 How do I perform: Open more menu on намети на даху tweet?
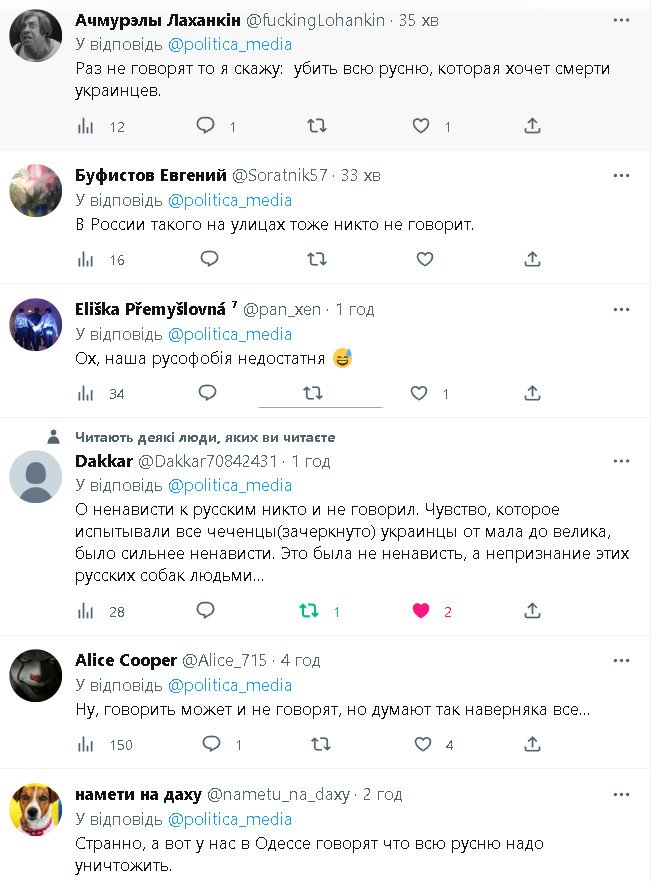[x=622, y=794]
